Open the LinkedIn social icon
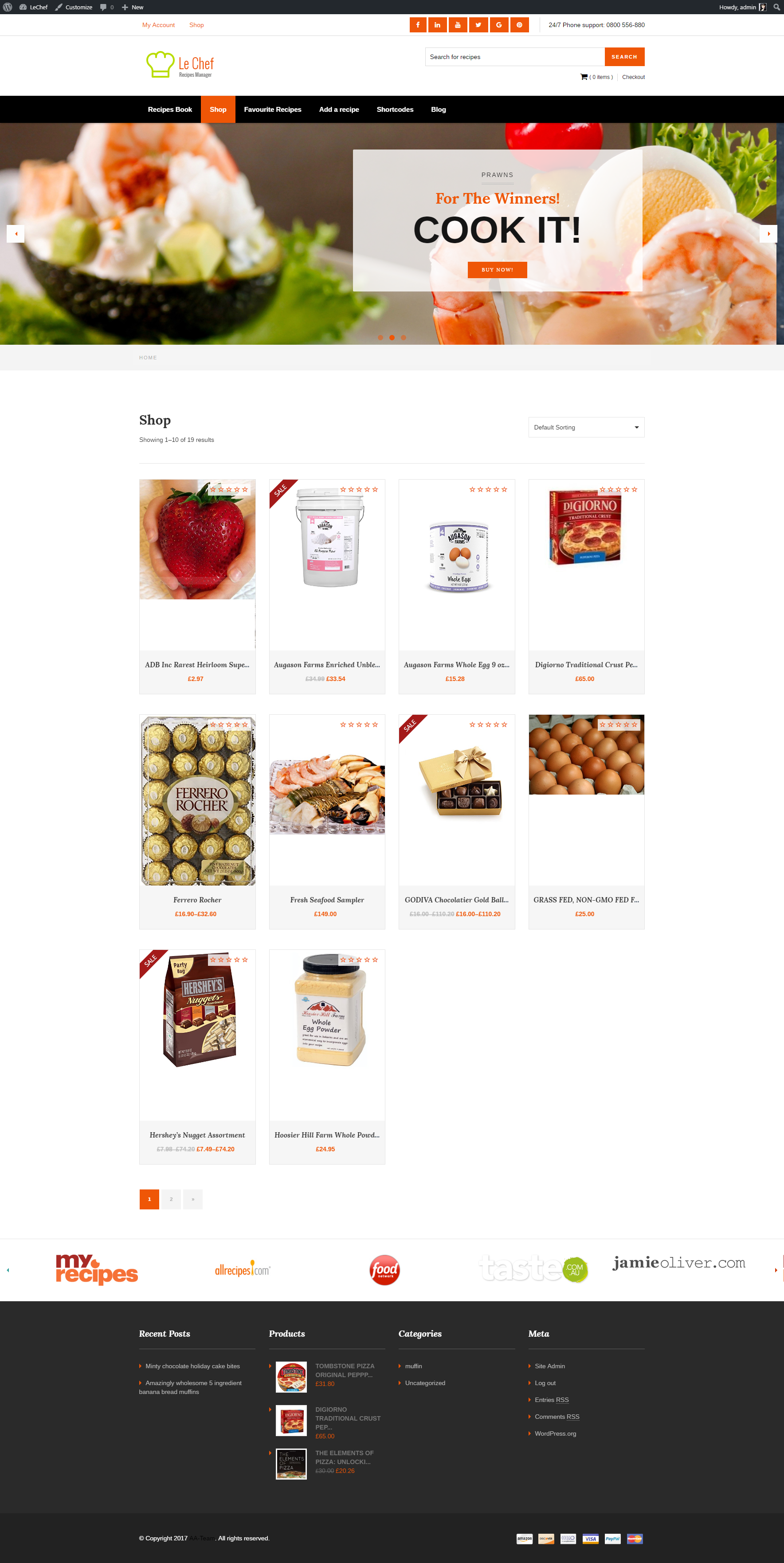 (x=437, y=25)
